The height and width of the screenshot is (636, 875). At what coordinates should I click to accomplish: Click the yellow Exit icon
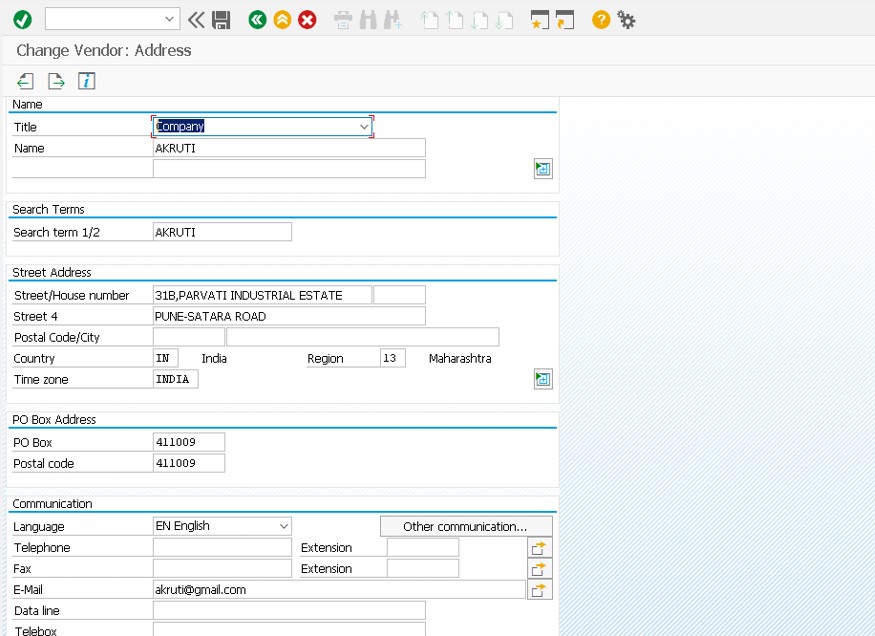point(282,20)
